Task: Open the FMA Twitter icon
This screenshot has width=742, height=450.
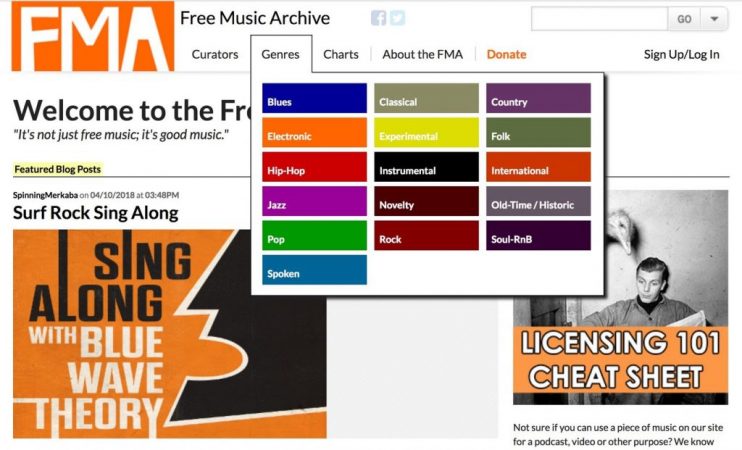Action: click(398, 18)
